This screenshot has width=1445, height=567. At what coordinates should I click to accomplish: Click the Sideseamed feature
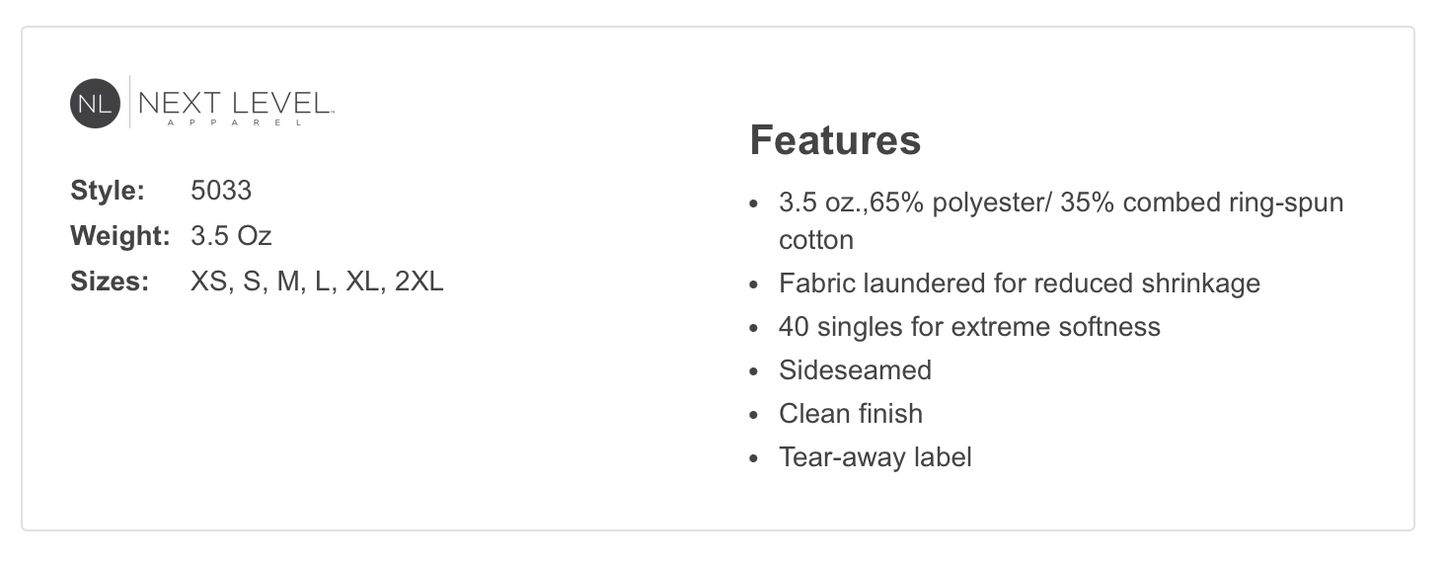point(855,370)
